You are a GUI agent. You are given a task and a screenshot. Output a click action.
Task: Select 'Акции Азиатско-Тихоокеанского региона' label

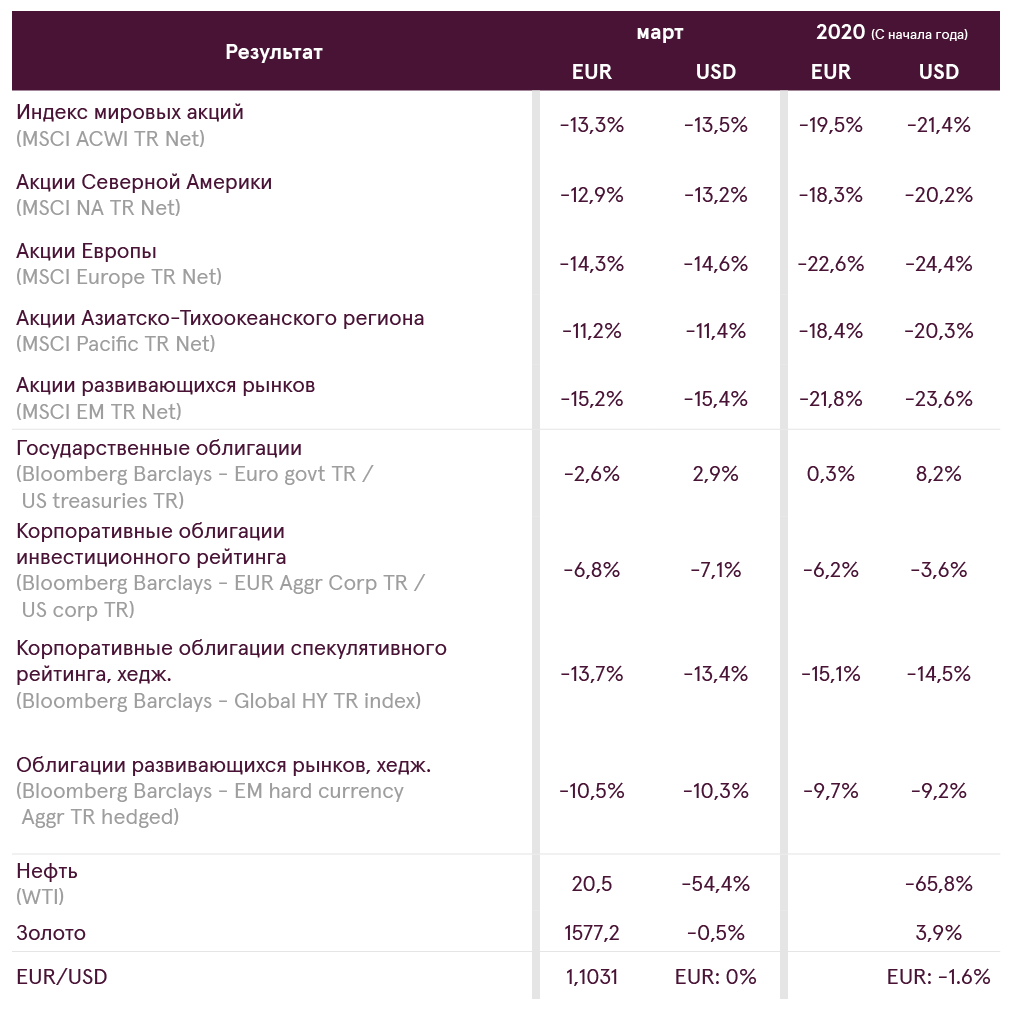coord(220,318)
